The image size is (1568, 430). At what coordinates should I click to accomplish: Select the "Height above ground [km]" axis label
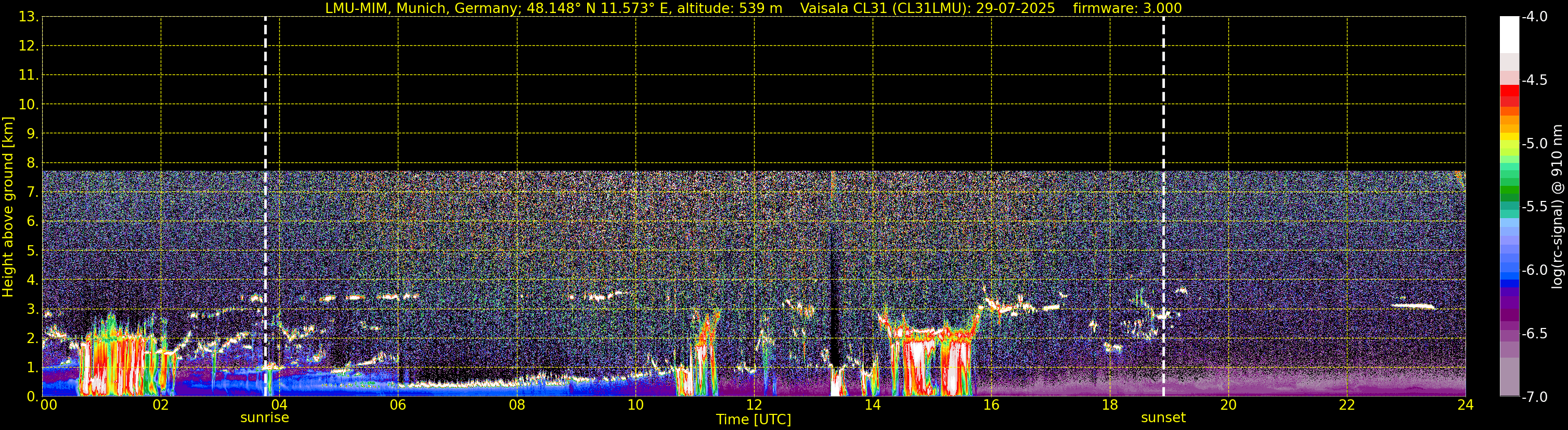click(x=8, y=207)
